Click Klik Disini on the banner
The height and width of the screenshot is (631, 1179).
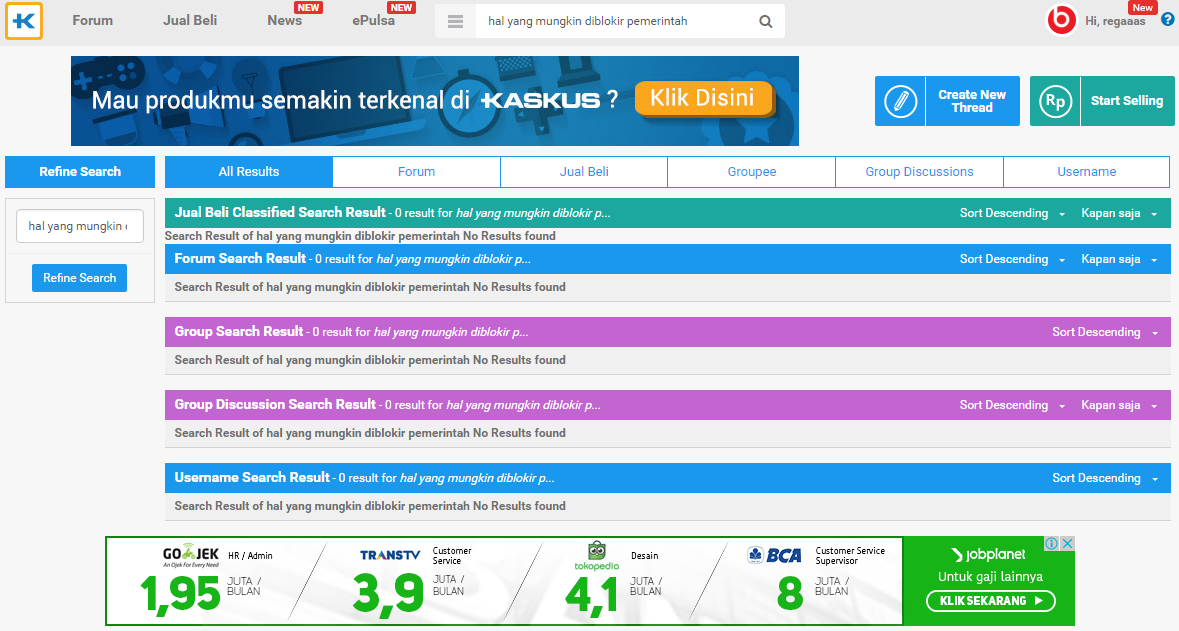703,99
